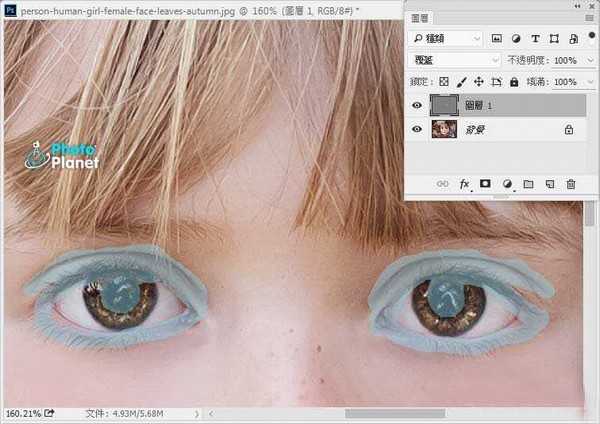This screenshot has height=424, width=600.
Task: Click the Layer 1 name
Action: click(478, 105)
